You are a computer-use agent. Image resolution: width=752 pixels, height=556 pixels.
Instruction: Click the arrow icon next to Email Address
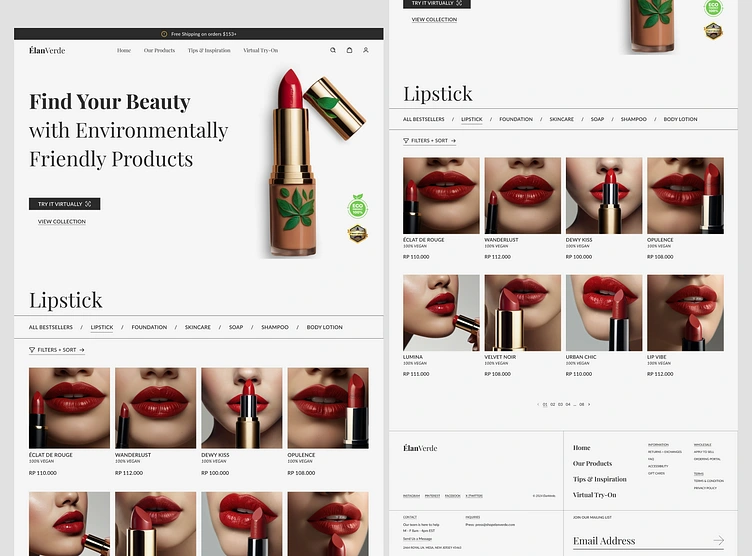[x=718, y=541]
